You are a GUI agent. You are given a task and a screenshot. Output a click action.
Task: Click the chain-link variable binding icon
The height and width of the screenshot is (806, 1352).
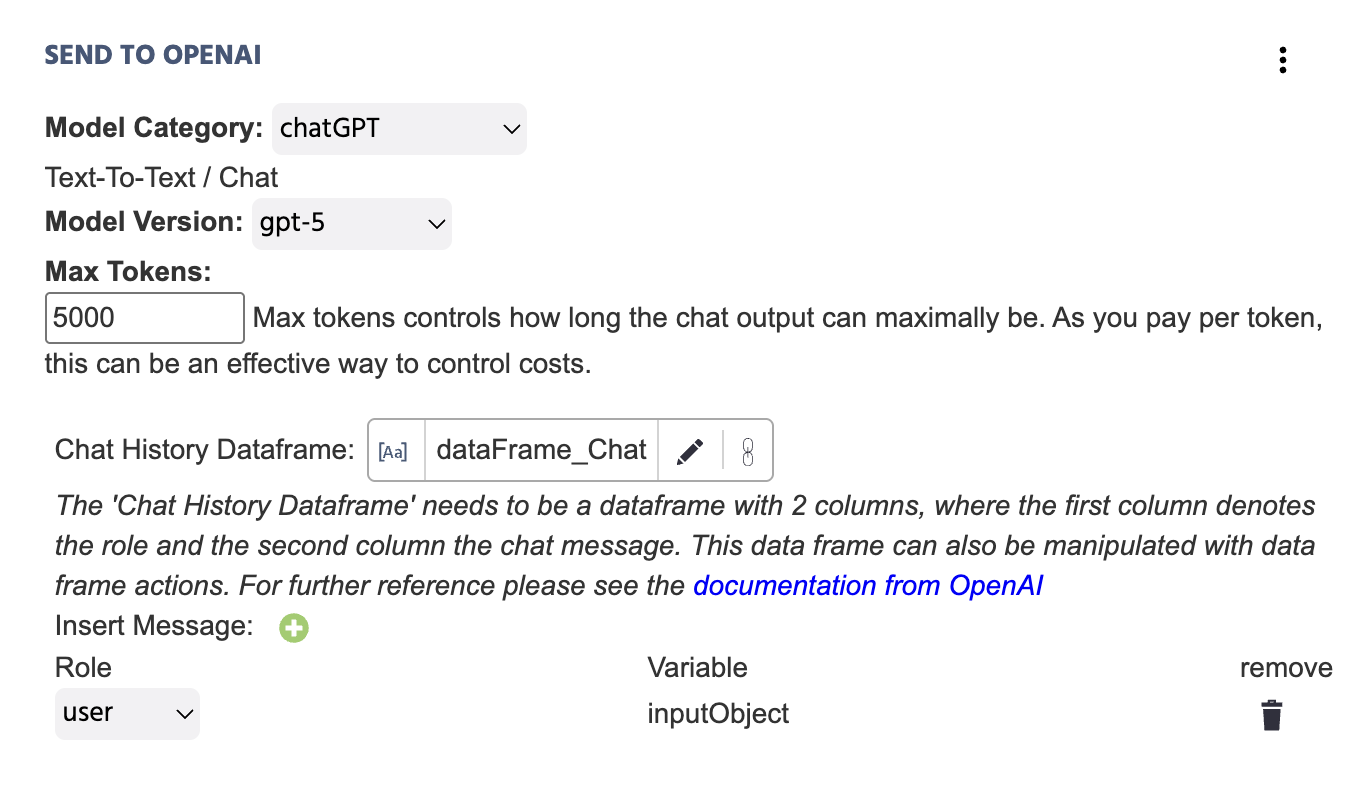point(744,450)
